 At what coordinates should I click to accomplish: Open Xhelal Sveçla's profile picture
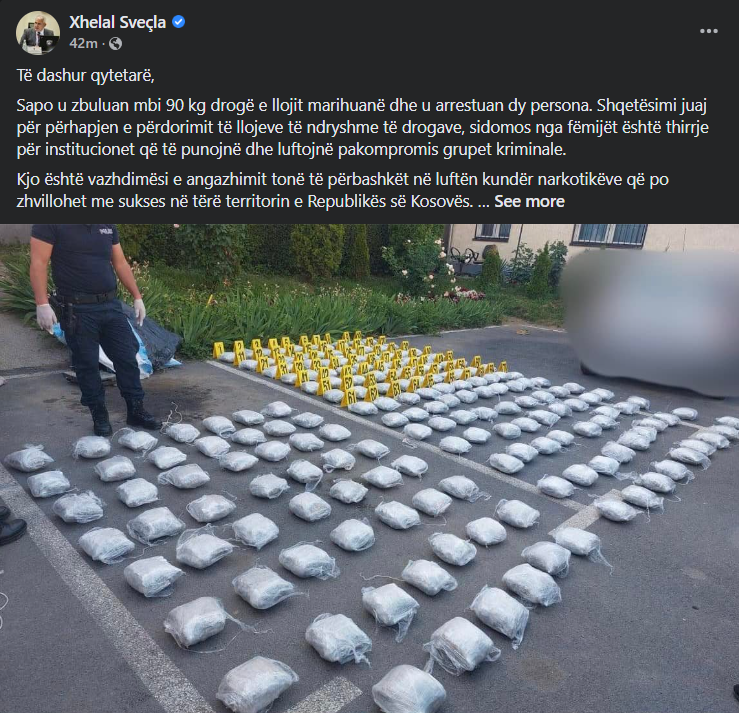coord(38,33)
